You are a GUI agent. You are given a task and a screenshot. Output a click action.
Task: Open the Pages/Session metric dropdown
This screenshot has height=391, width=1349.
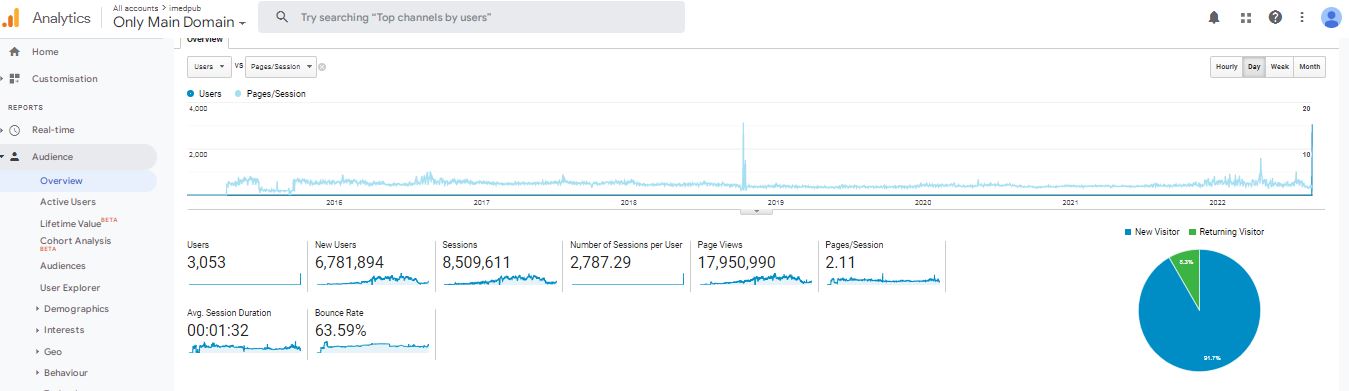[x=281, y=67]
